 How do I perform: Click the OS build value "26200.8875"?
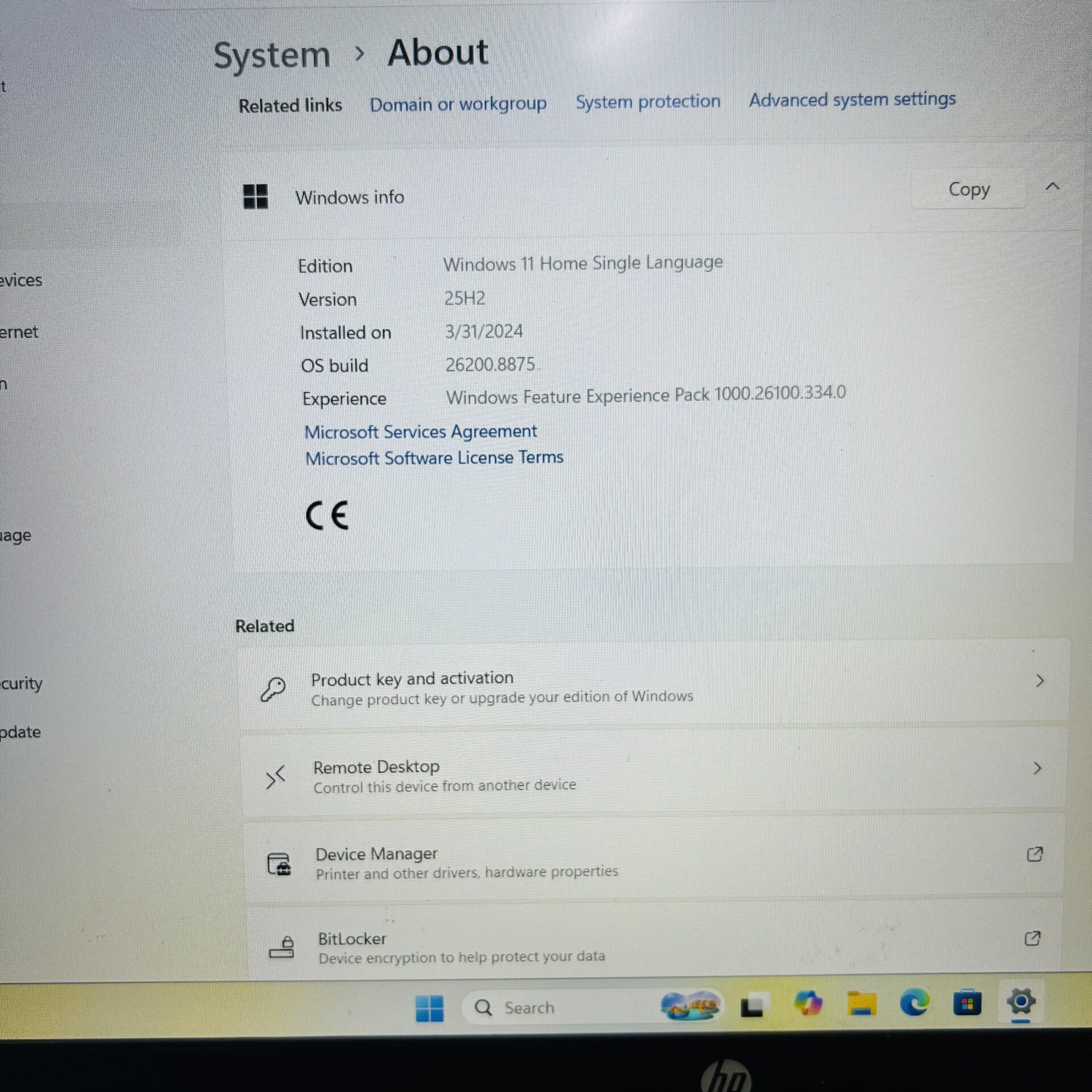click(x=490, y=364)
